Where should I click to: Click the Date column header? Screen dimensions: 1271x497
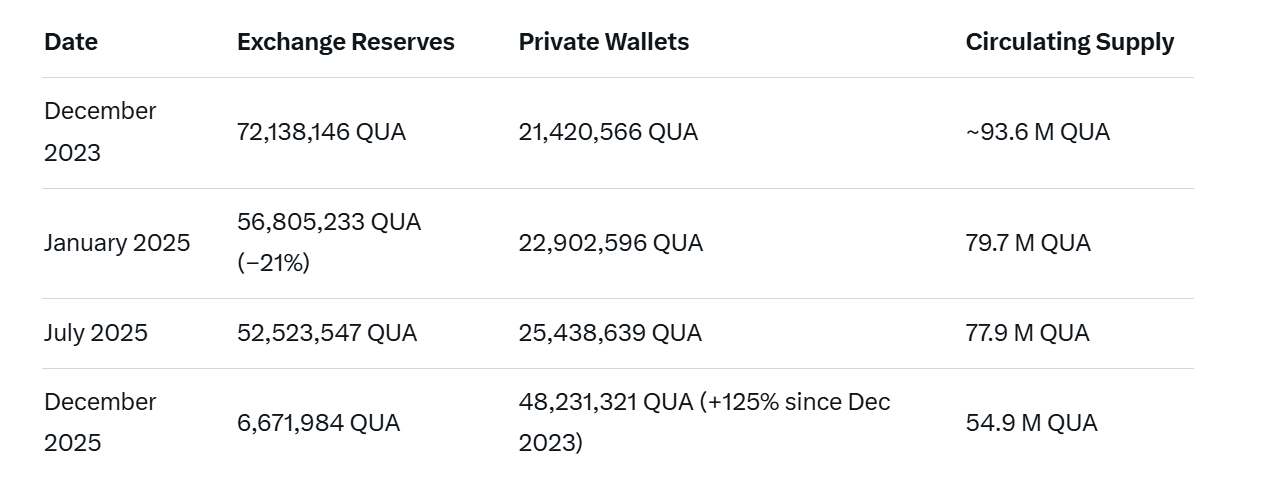71,42
